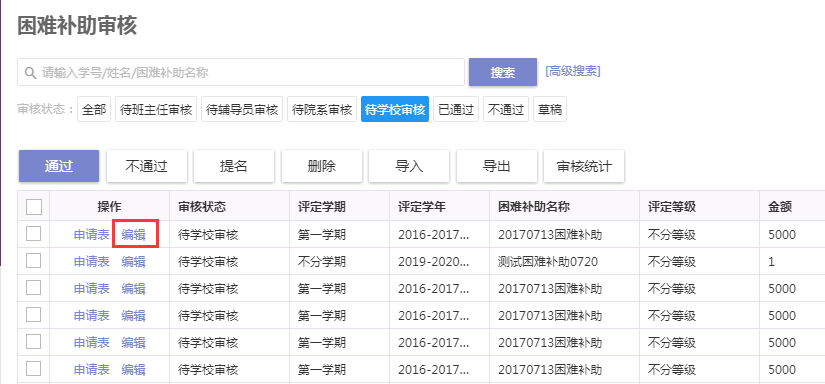Click the purple 通过 action button
The height and width of the screenshot is (384, 825).
coord(59,166)
